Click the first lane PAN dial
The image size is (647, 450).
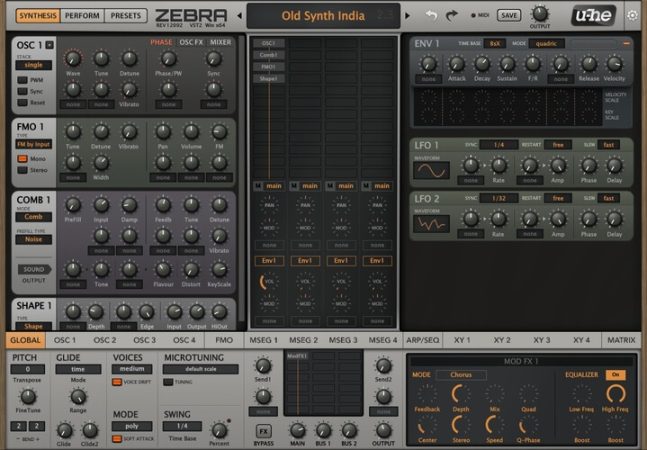269,205
